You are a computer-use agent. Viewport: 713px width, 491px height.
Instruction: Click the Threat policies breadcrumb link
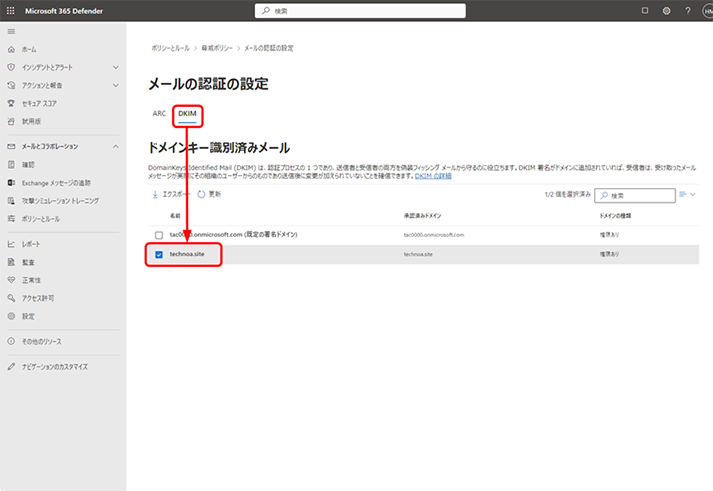(x=217, y=48)
